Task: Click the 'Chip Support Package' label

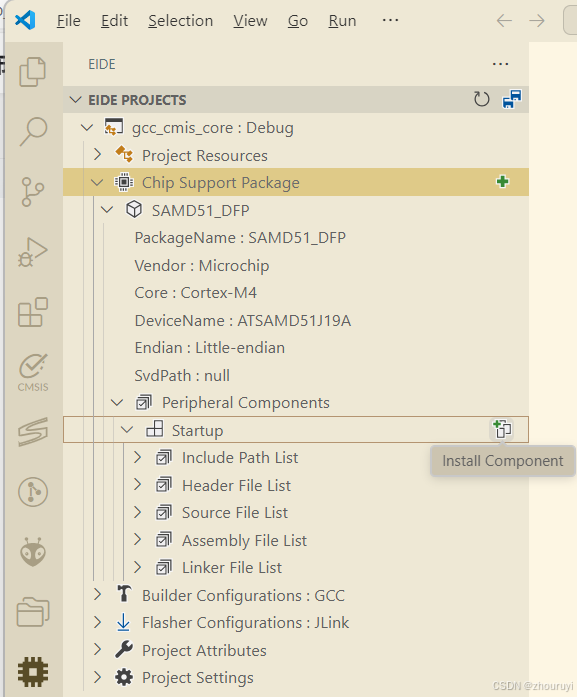Action: tap(220, 183)
